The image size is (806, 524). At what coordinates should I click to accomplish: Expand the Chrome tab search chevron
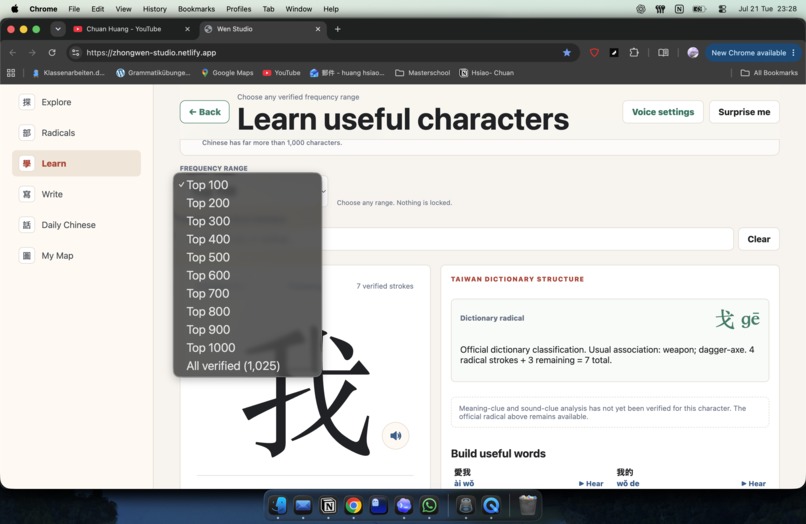tap(58, 29)
